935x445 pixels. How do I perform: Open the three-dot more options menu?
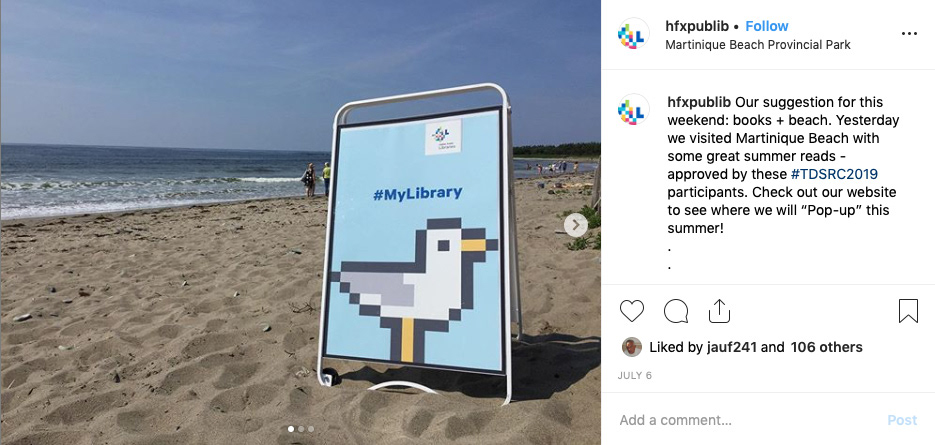(x=909, y=33)
